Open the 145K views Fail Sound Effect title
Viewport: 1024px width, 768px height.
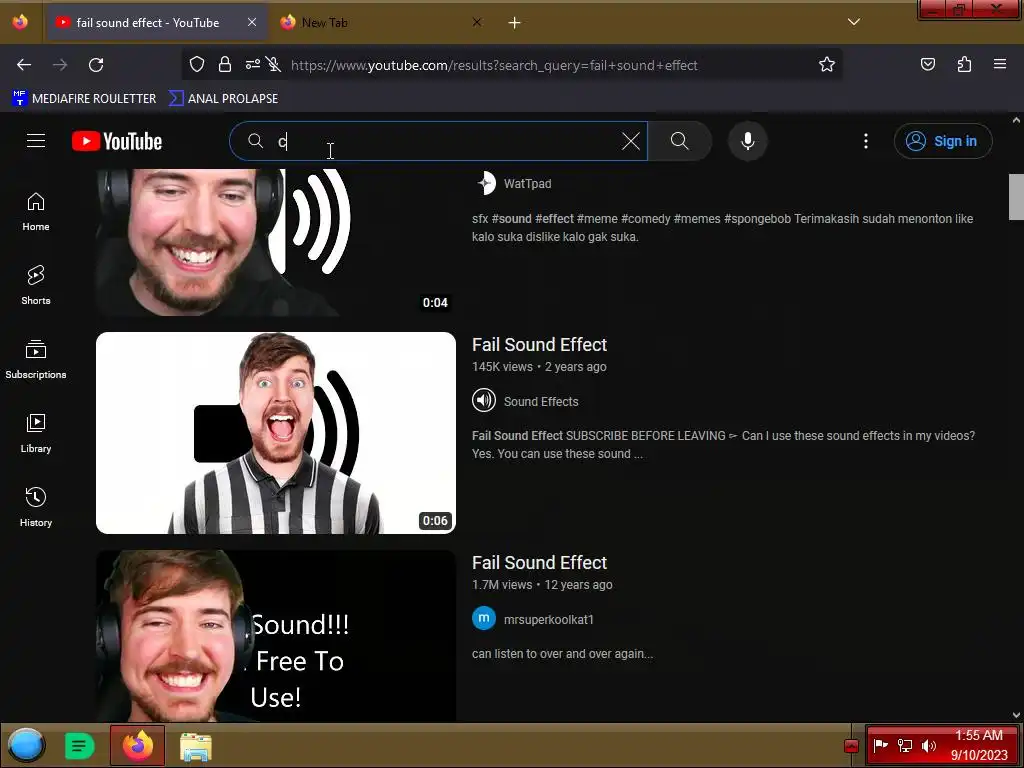539,345
